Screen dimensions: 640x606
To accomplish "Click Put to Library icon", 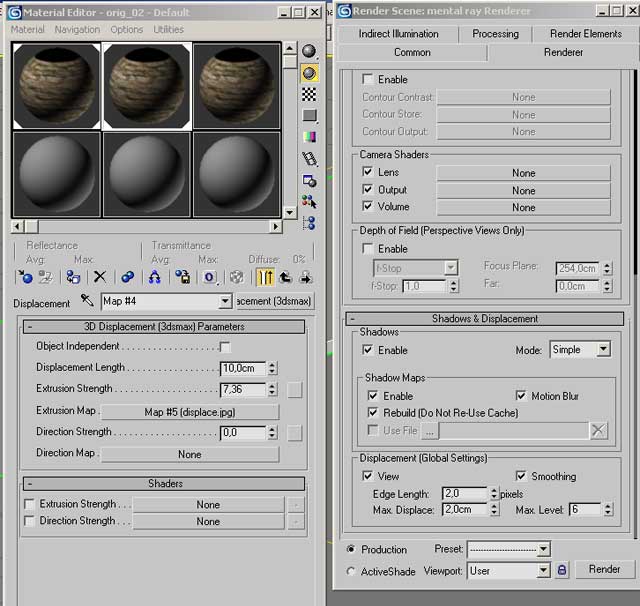I will point(182,277).
